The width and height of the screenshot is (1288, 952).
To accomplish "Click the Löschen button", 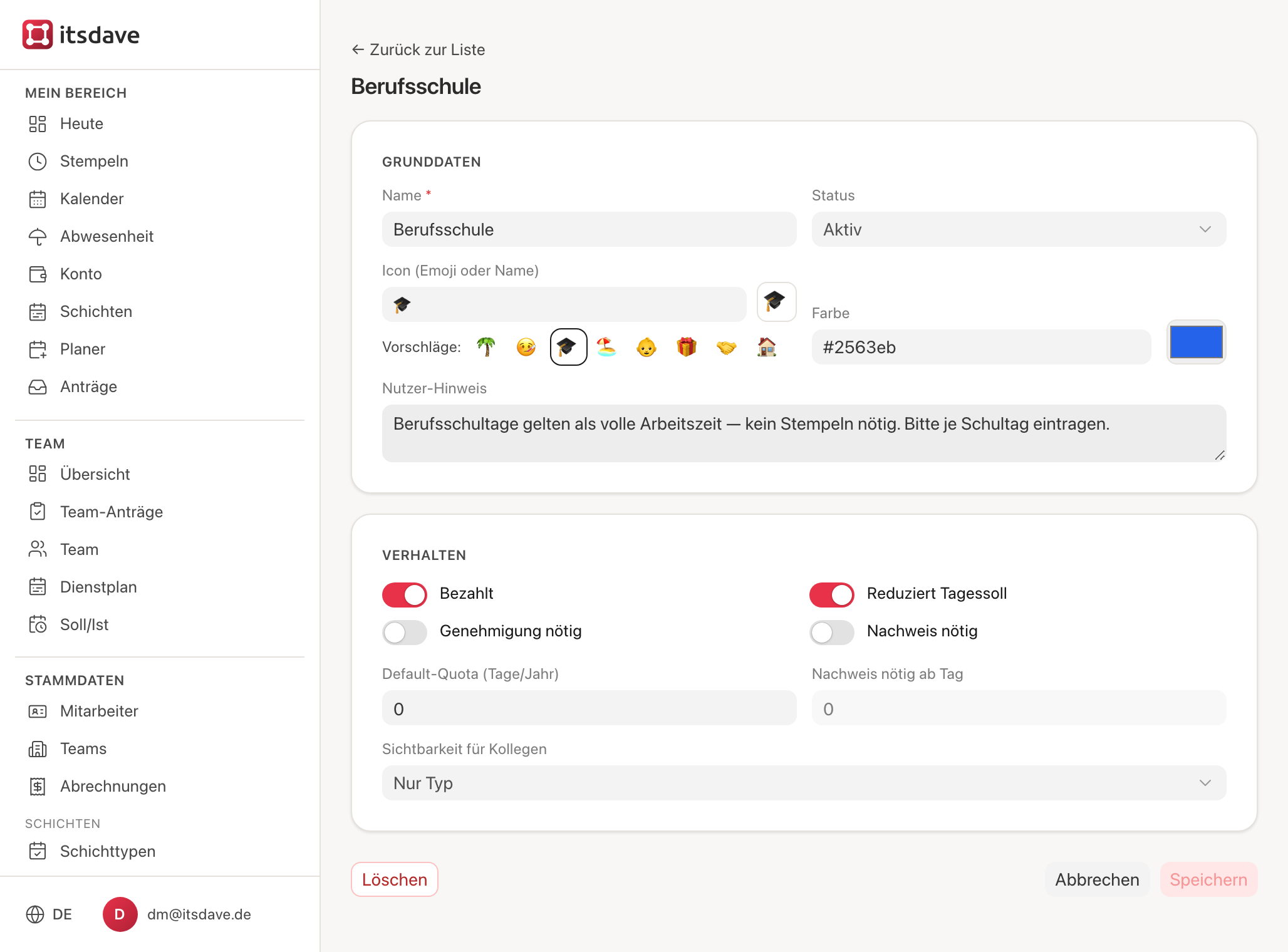I will tap(395, 879).
